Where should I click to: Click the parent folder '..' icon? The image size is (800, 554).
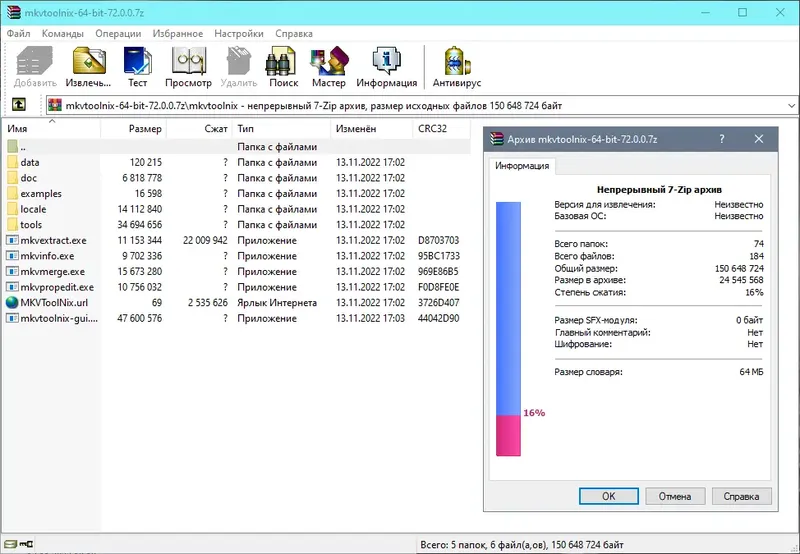pos(12,147)
